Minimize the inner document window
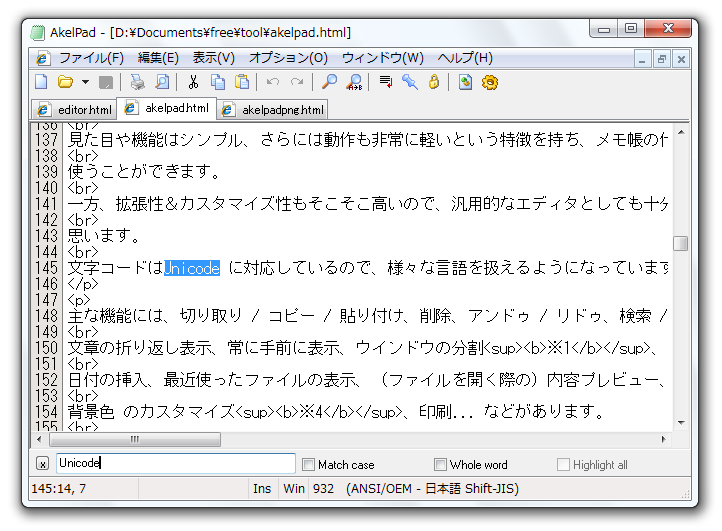This screenshot has height=531, width=722. pos(642,59)
